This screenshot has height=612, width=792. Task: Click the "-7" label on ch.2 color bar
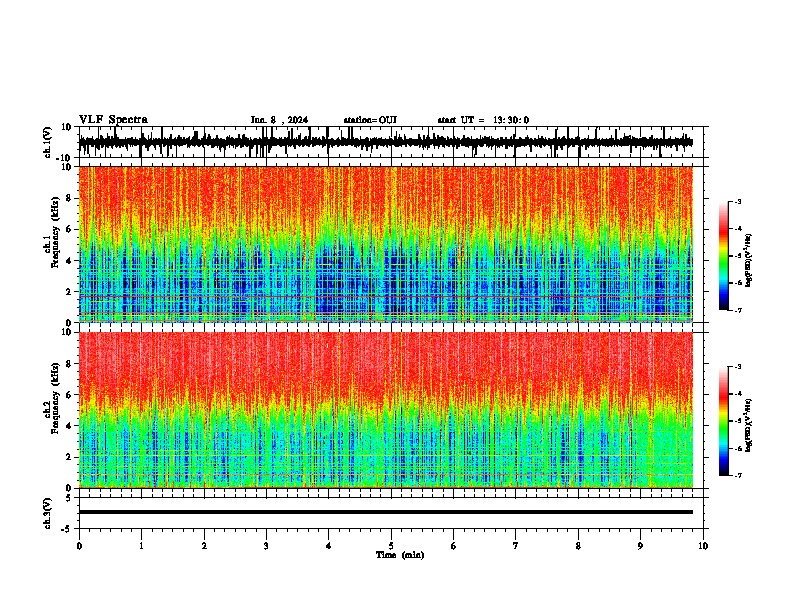pos(738,475)
